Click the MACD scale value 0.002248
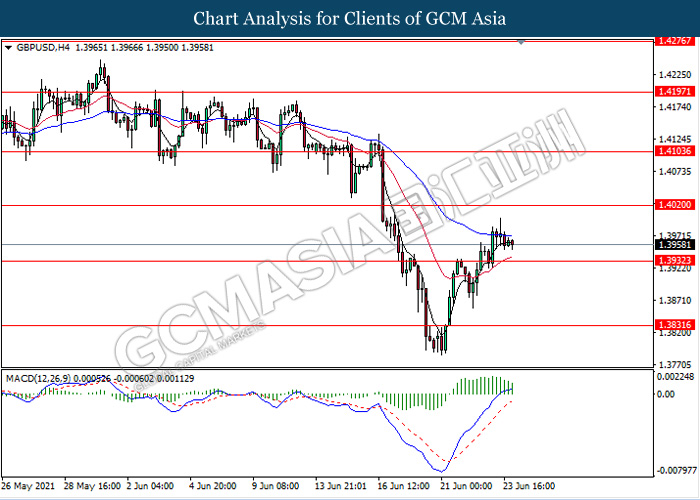 pos(675,377)
